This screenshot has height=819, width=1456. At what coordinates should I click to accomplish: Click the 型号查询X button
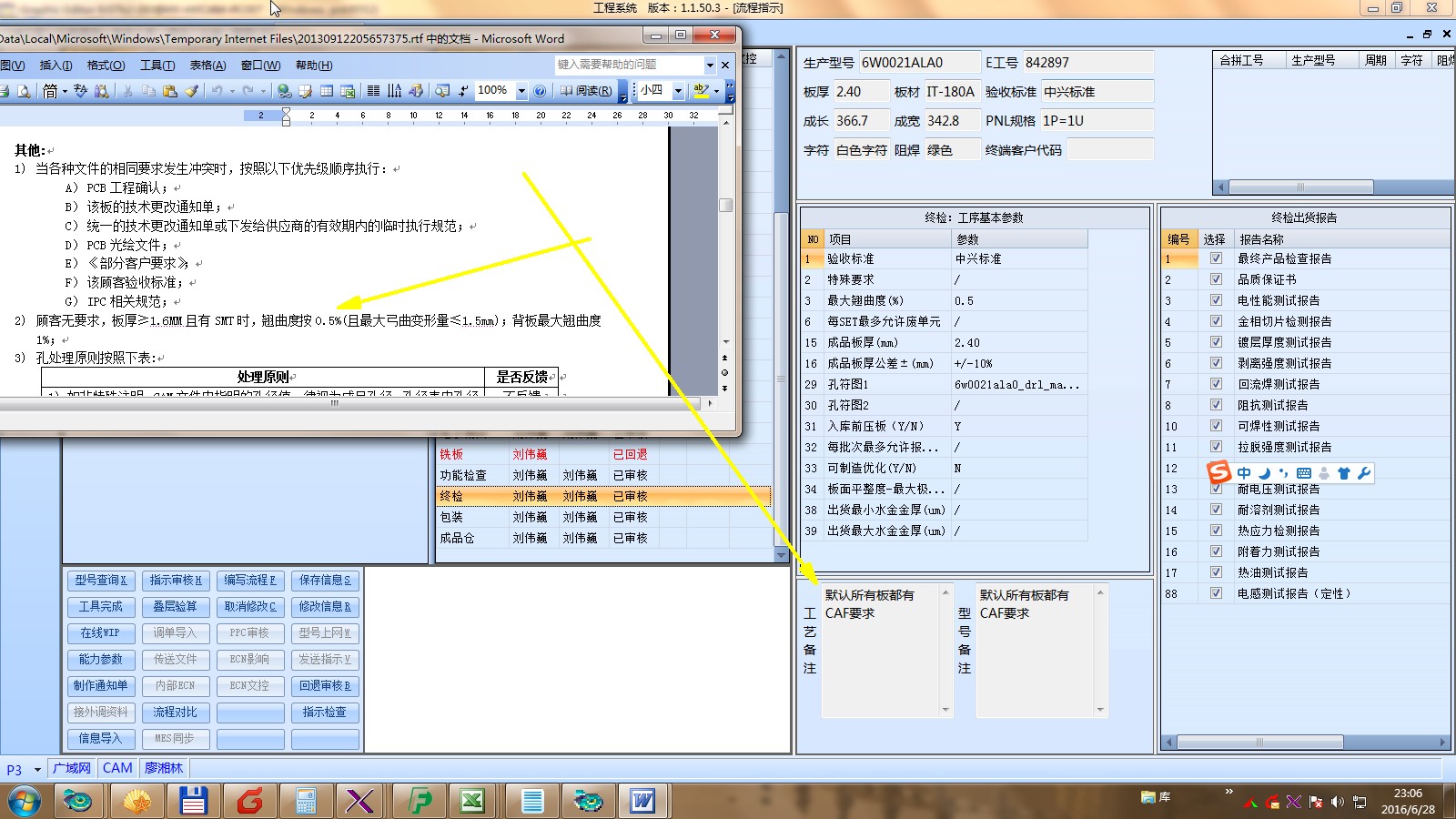coord(100,580)
